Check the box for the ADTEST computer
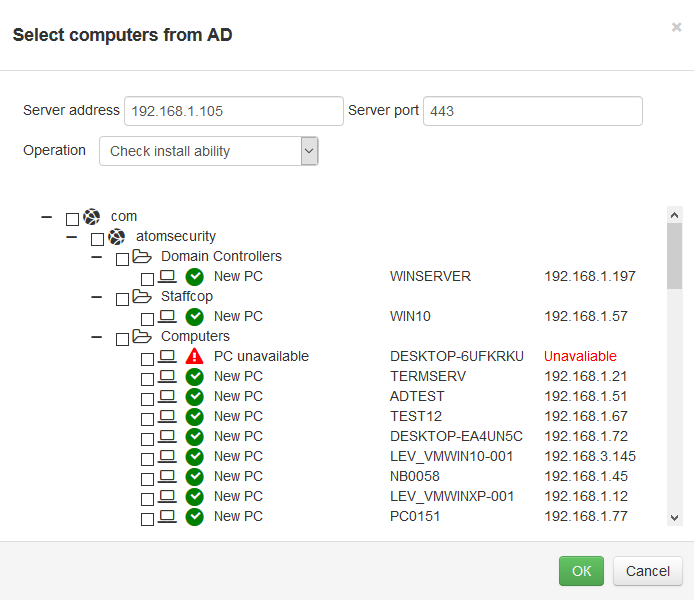This screenshot has width=694, height=600. coord(147,399)
